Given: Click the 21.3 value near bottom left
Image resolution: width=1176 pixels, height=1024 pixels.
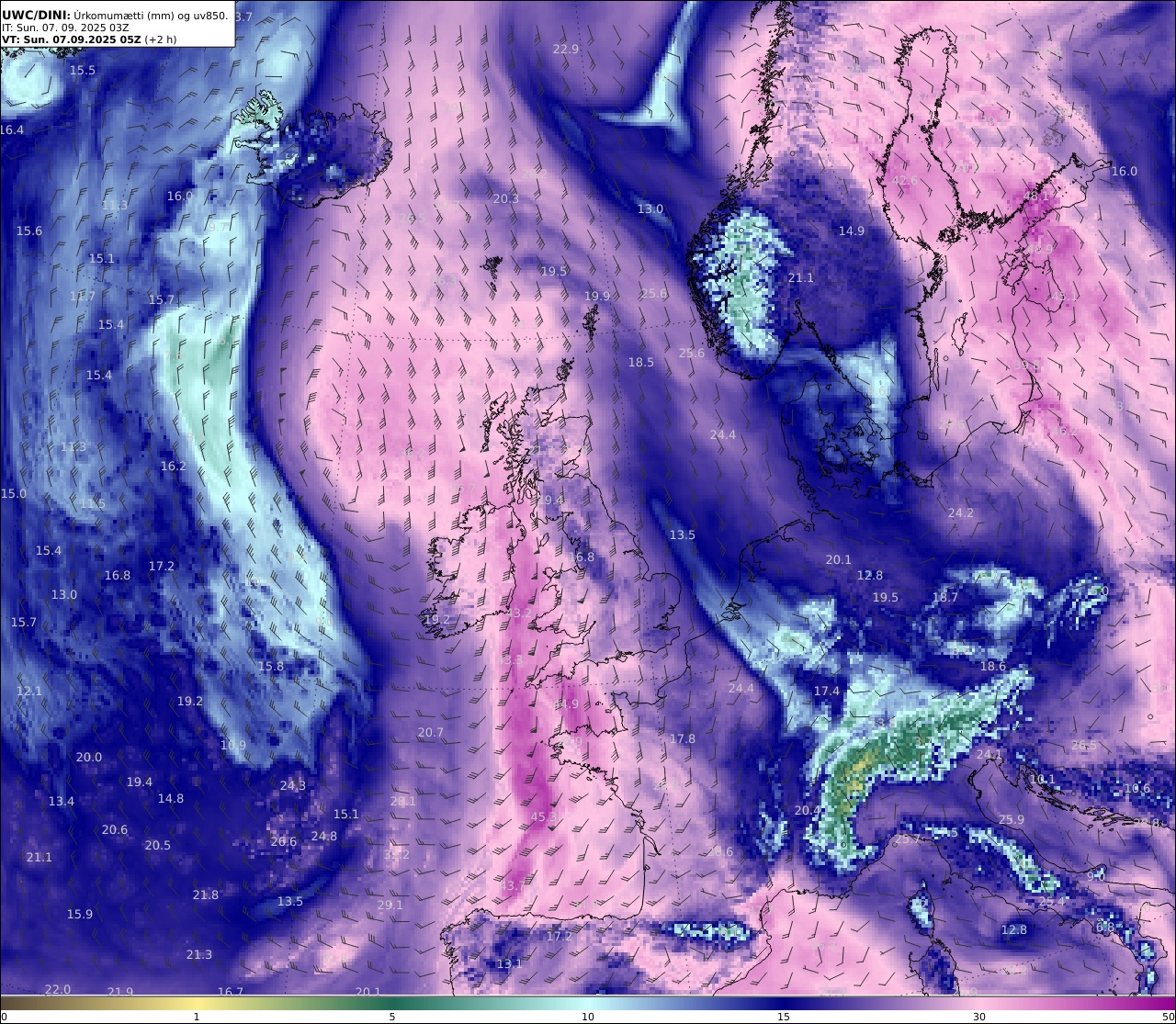Looking at the screenshot, I should (199, 954).
